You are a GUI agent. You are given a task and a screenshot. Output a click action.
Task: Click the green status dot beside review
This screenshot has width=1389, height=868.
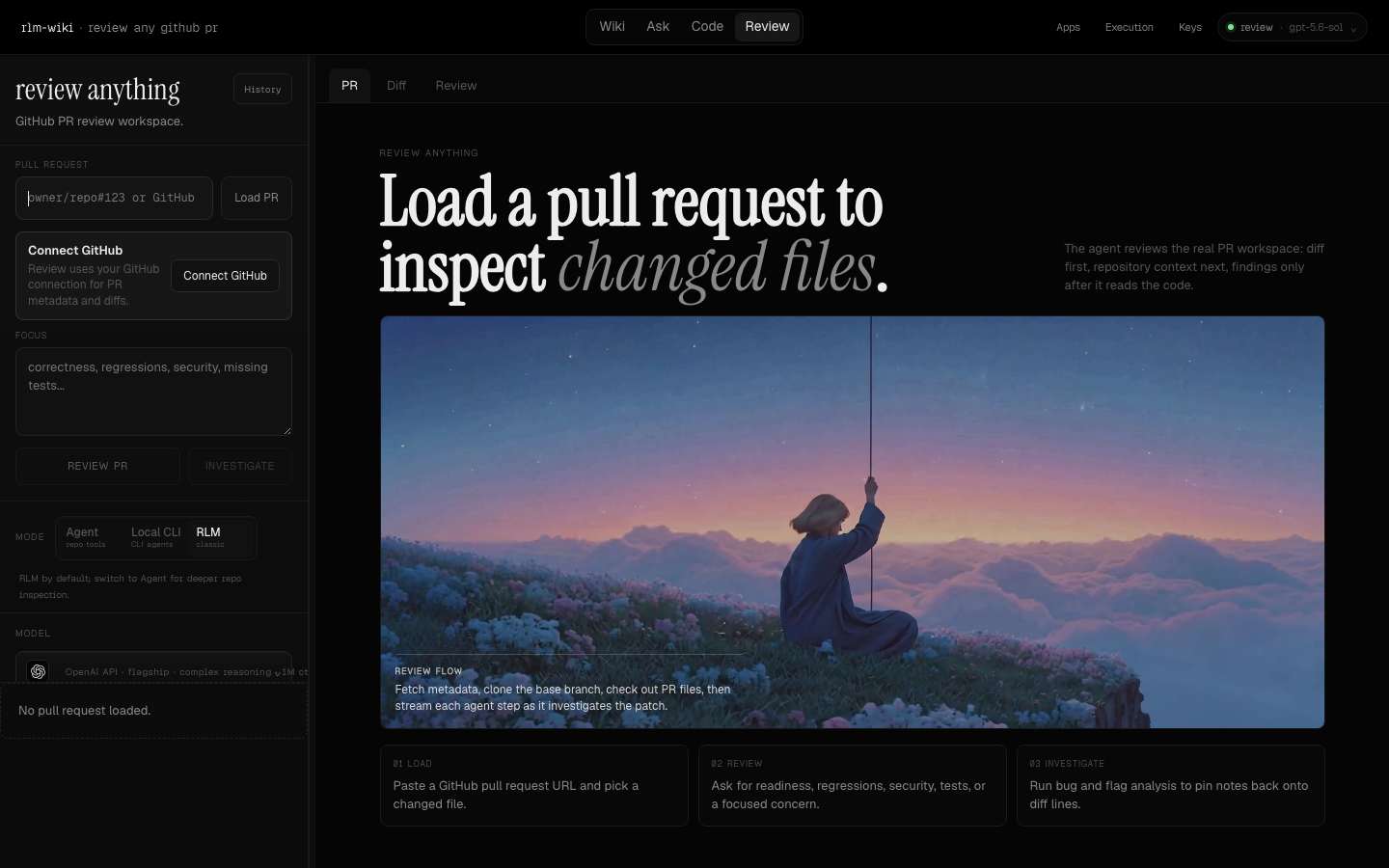(x=1231, y=27)
